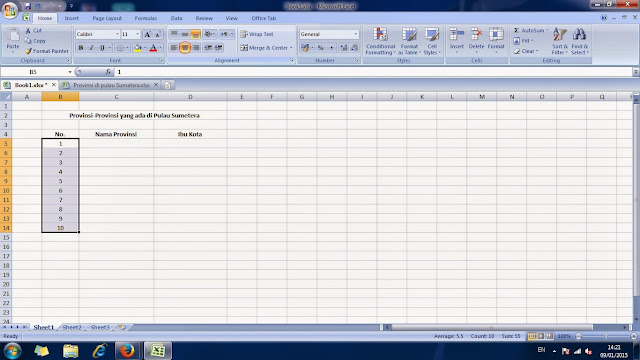Switch to Provinsi di pulau Sumatera document tab
Image resolution: width=640 pixels, height=360 pixels.
(x=111, y=85)
